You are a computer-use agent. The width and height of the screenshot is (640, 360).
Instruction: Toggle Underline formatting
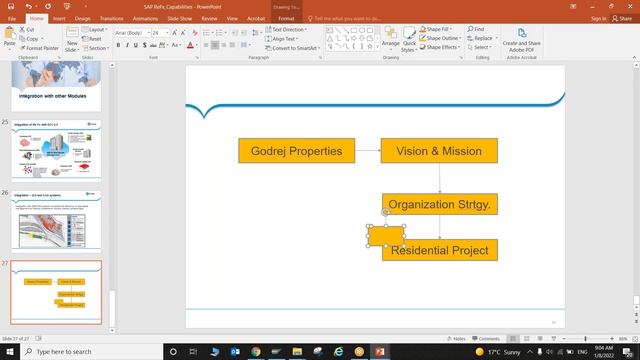pyautogui.click(x=136, y=45)
